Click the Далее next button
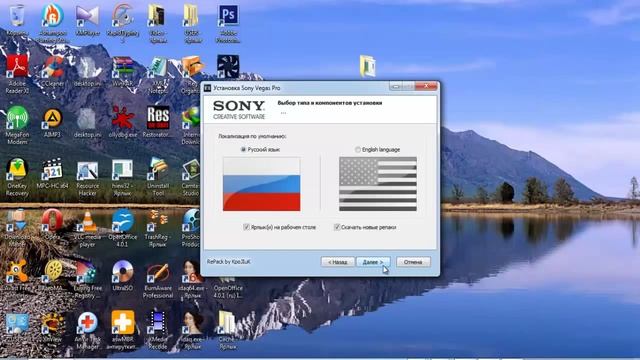The image size is (640, 360). pyautogui.click(x=373, y=262)
